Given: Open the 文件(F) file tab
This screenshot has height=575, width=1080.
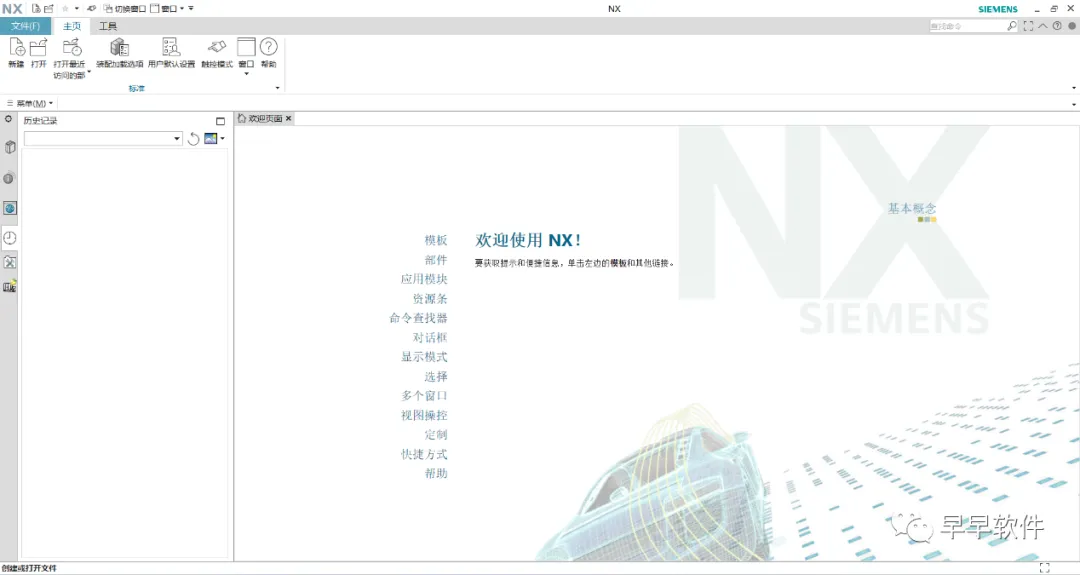Looking at the screenshot, I should pos(25,26).
